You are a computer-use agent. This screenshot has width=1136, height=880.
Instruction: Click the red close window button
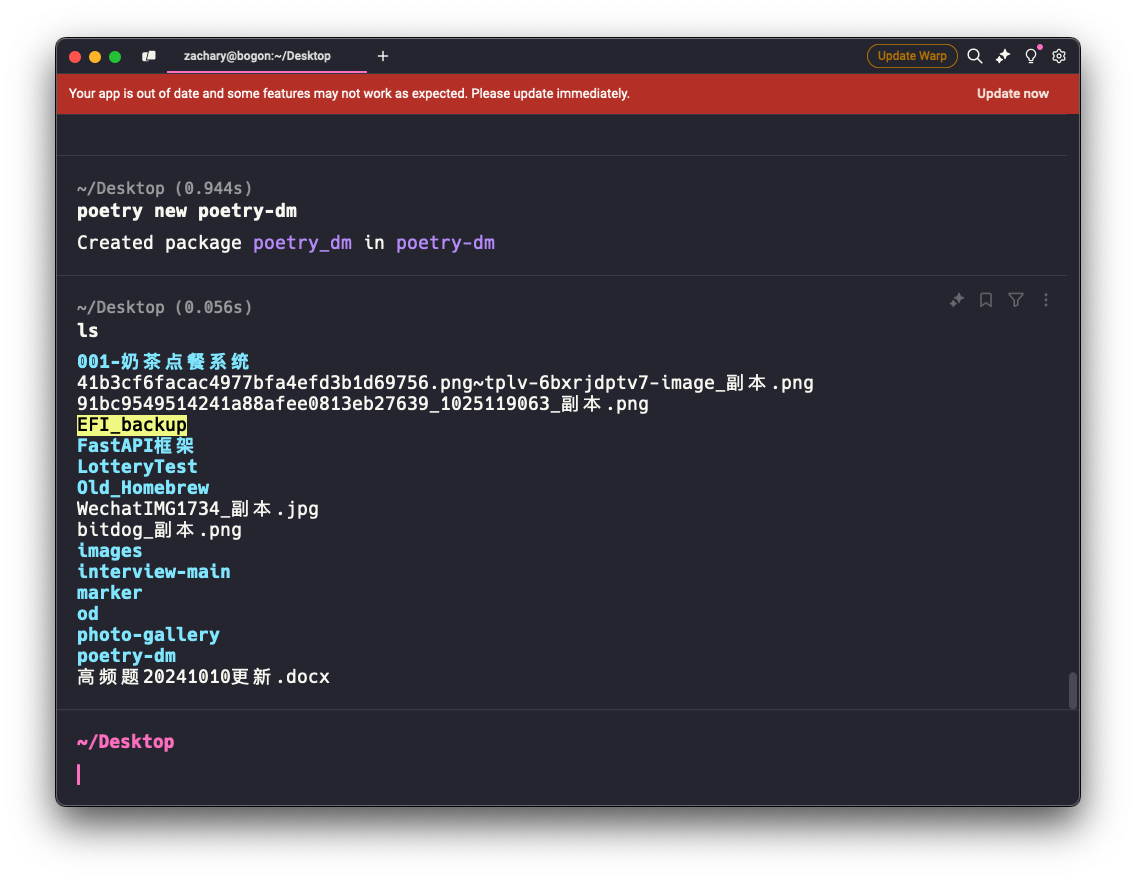point(75,56)
